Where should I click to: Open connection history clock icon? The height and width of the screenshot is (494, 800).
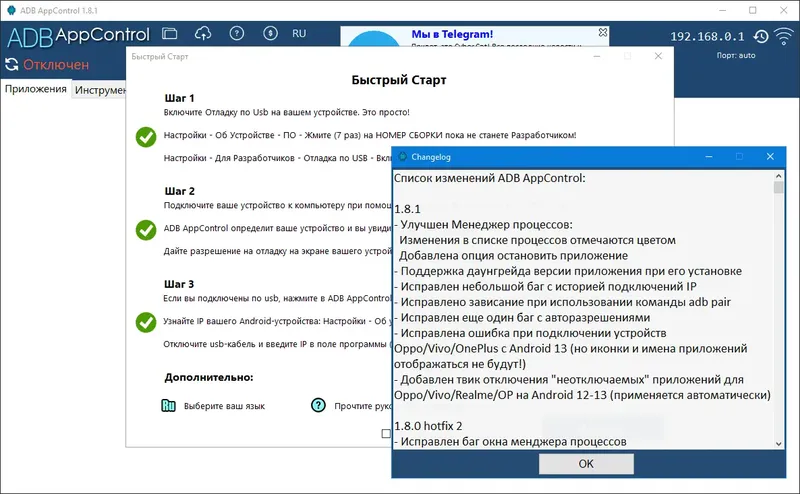point(761,36)
